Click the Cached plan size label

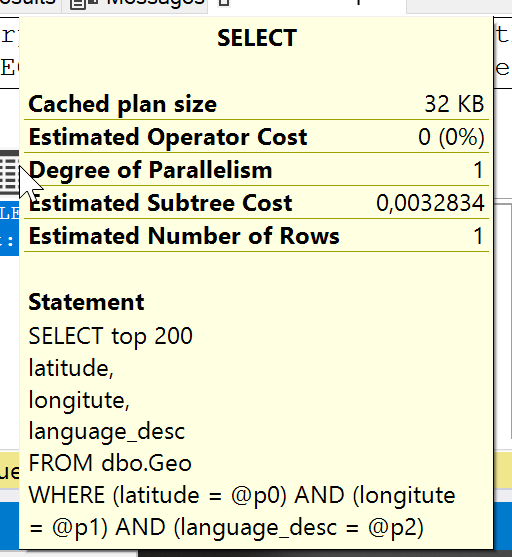(123, 104)
